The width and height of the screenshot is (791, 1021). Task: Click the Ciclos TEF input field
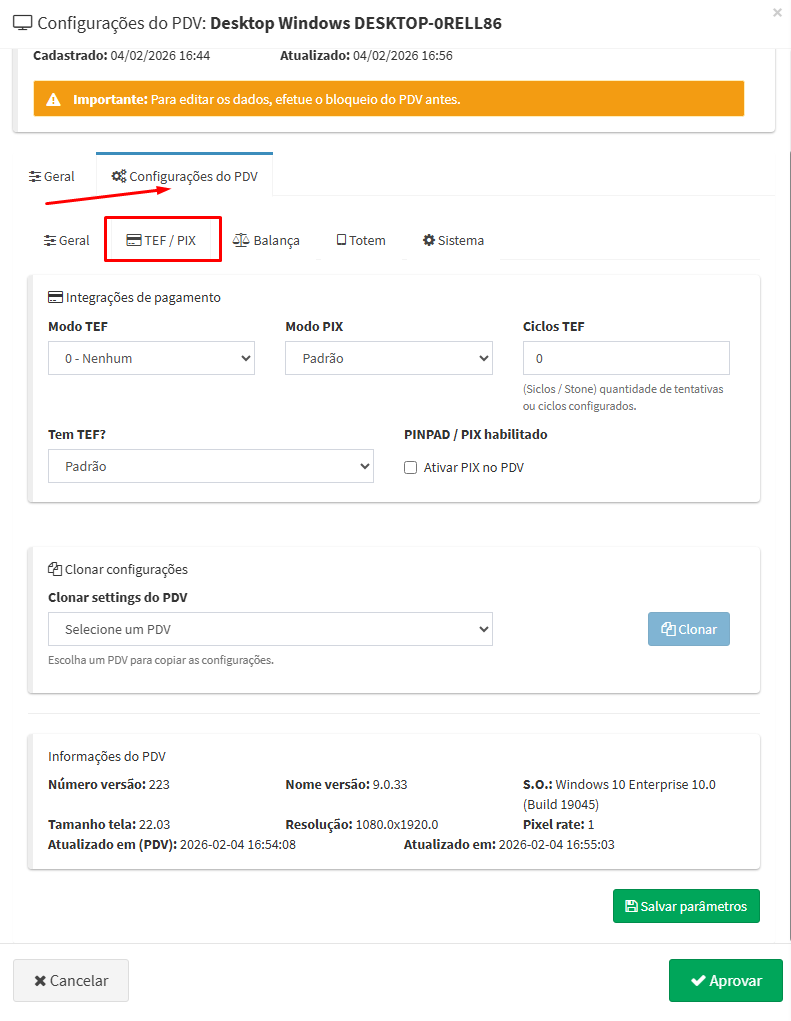coord(626,358)
